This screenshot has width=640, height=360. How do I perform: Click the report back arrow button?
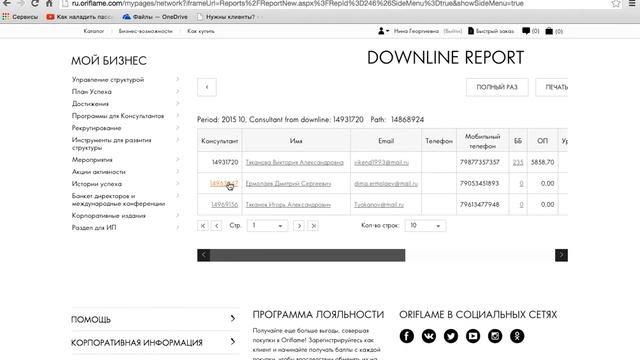207,87
